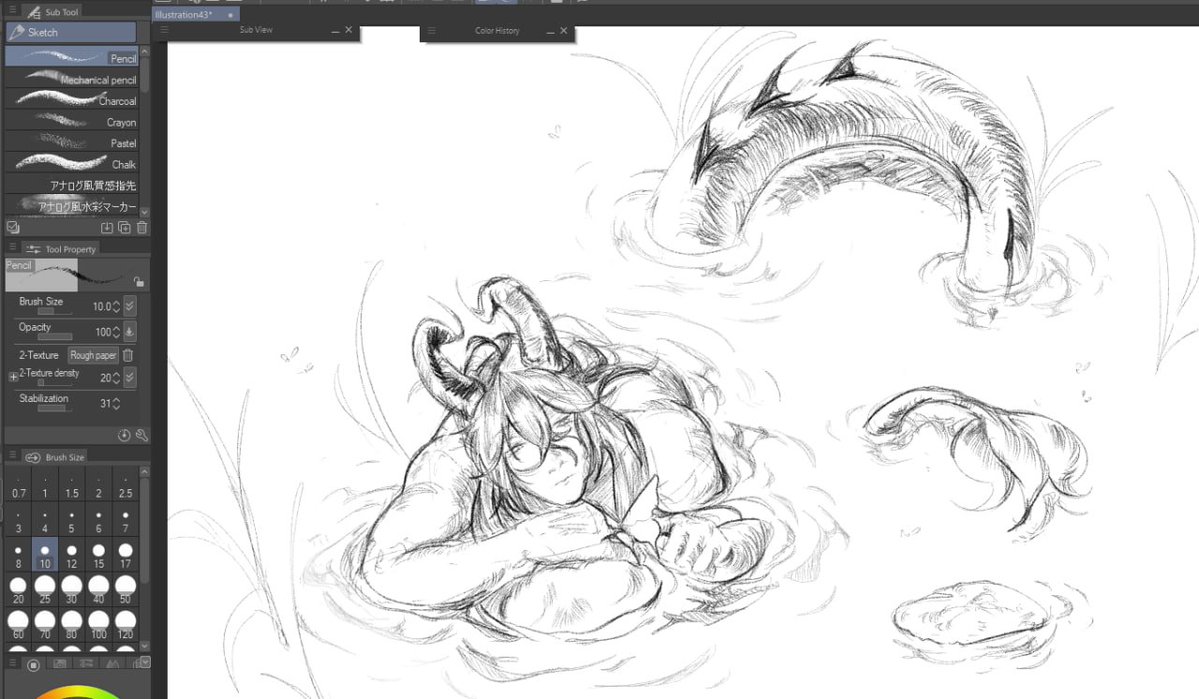1199x699 pixels.
Task: Select brush size 25 preset
Action: click(45, 590)
